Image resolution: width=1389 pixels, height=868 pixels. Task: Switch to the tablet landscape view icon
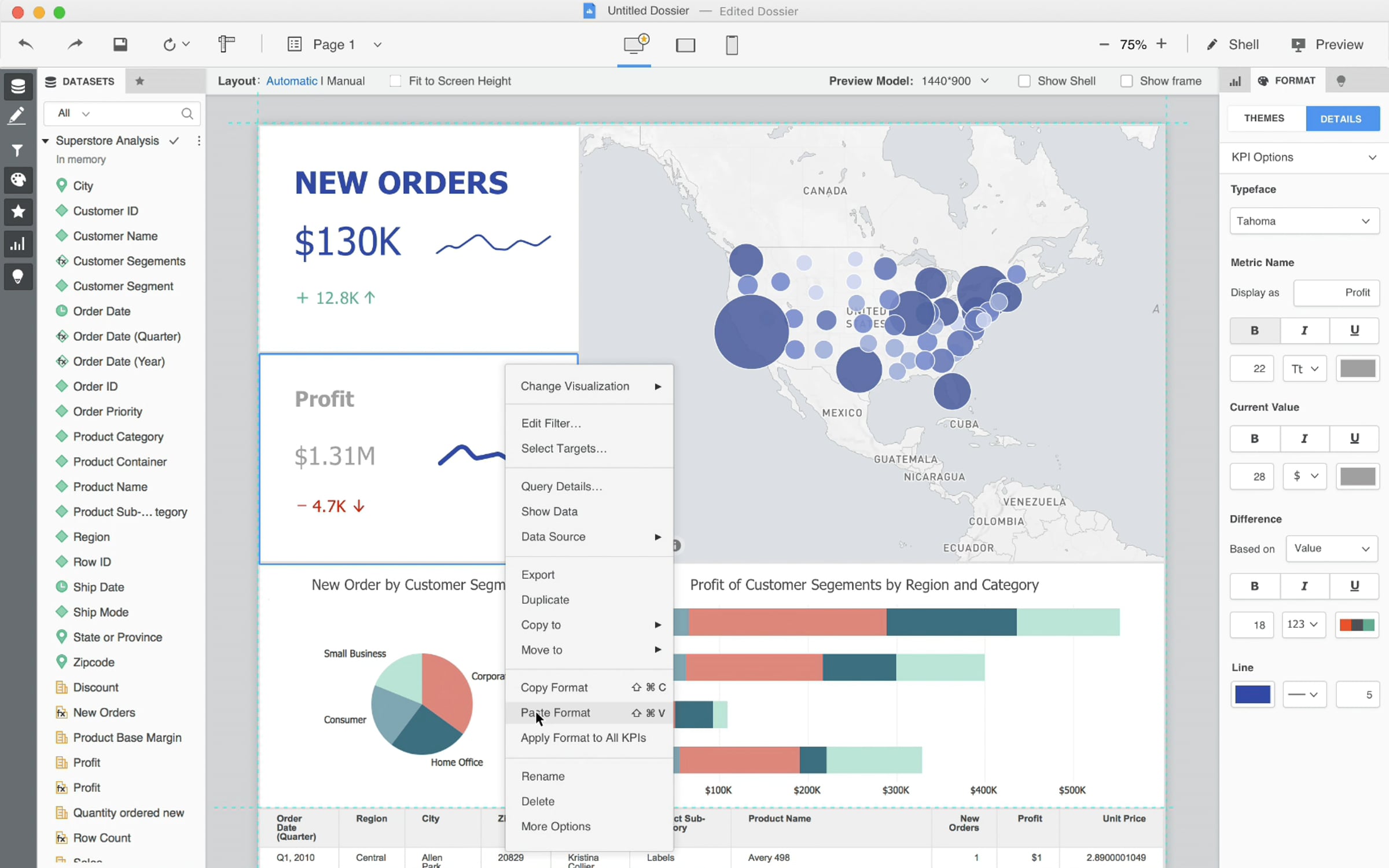coord(685,45)
